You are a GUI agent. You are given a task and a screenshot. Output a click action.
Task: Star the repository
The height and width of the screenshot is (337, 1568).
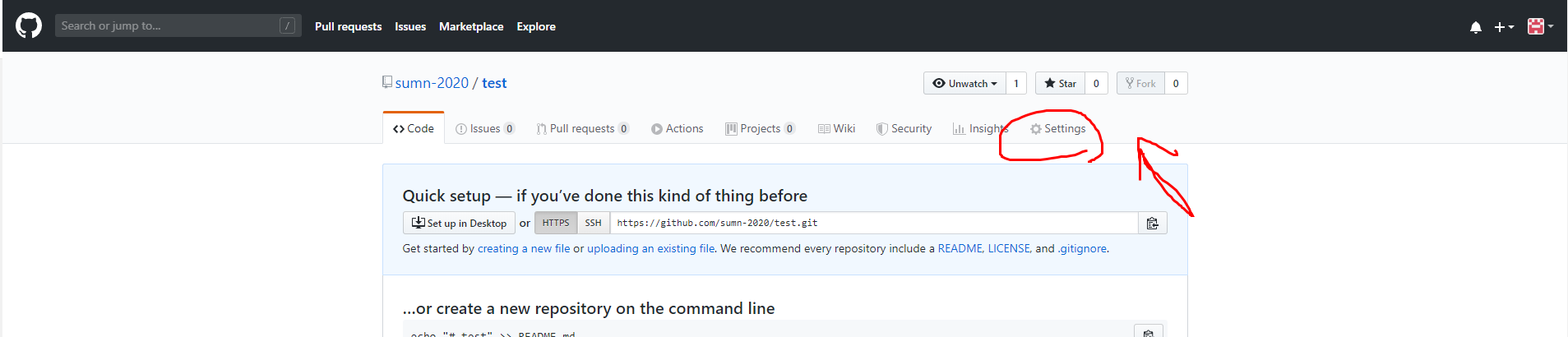coord(1060,83)
